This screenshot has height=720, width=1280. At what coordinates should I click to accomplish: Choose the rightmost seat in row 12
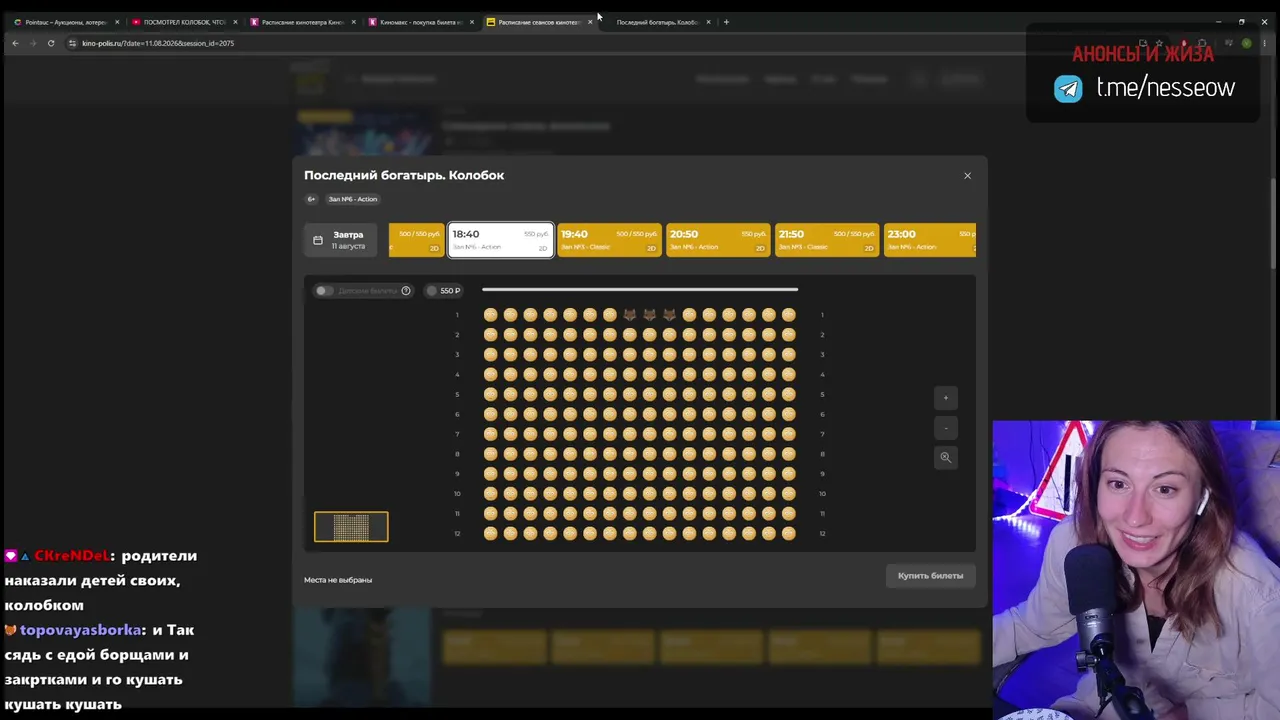click(788, 533)
